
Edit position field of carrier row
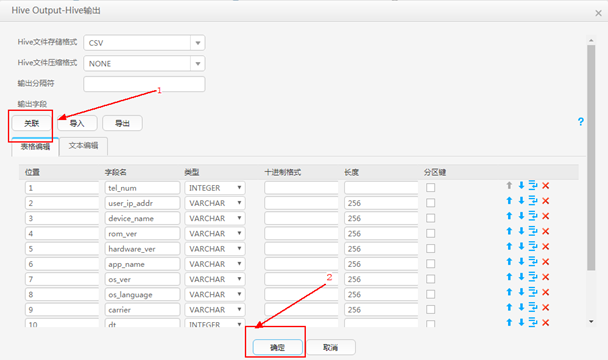(x=62, y=309)
